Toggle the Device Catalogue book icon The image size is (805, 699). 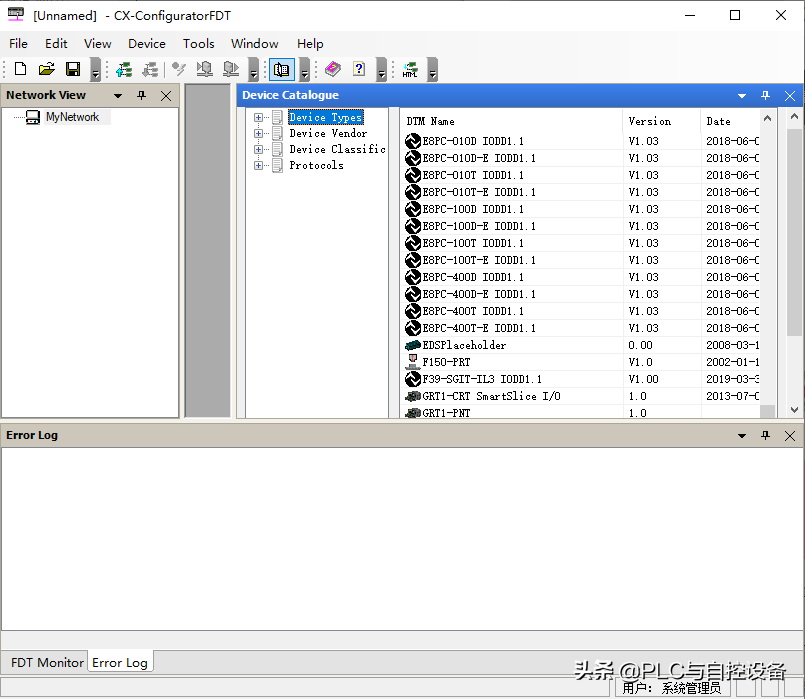[x=282, y=69]
